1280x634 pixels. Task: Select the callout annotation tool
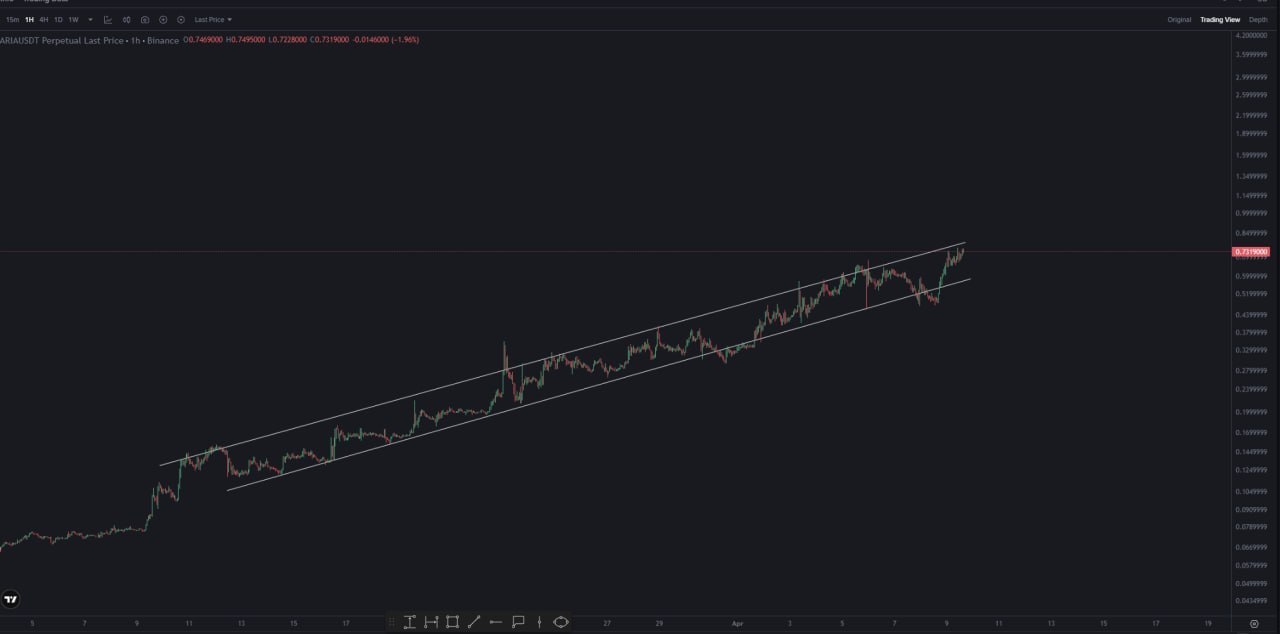[518, 622]
